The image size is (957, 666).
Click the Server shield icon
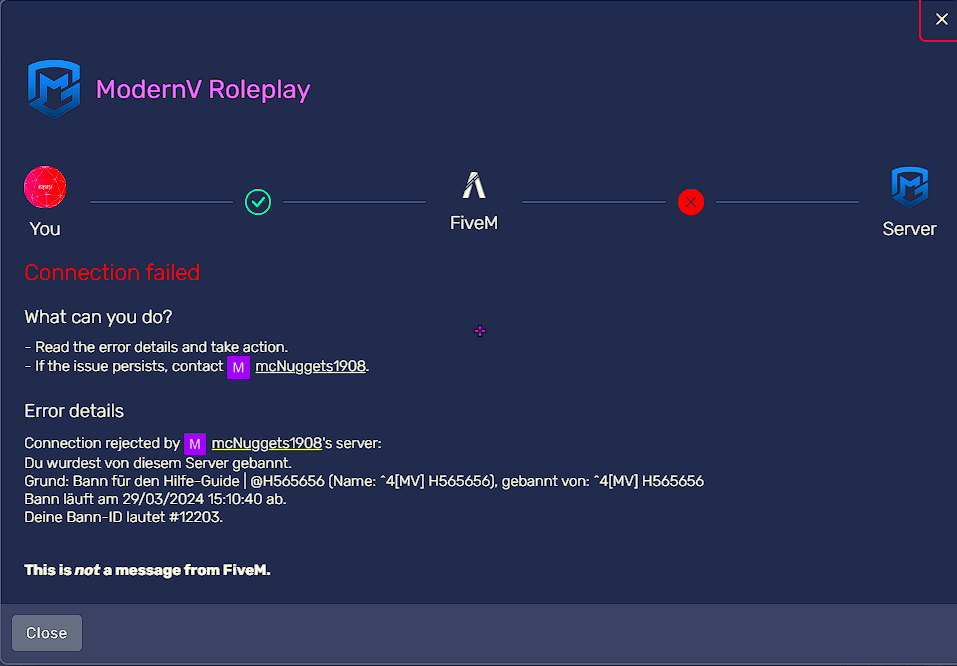tap(909, 187)
